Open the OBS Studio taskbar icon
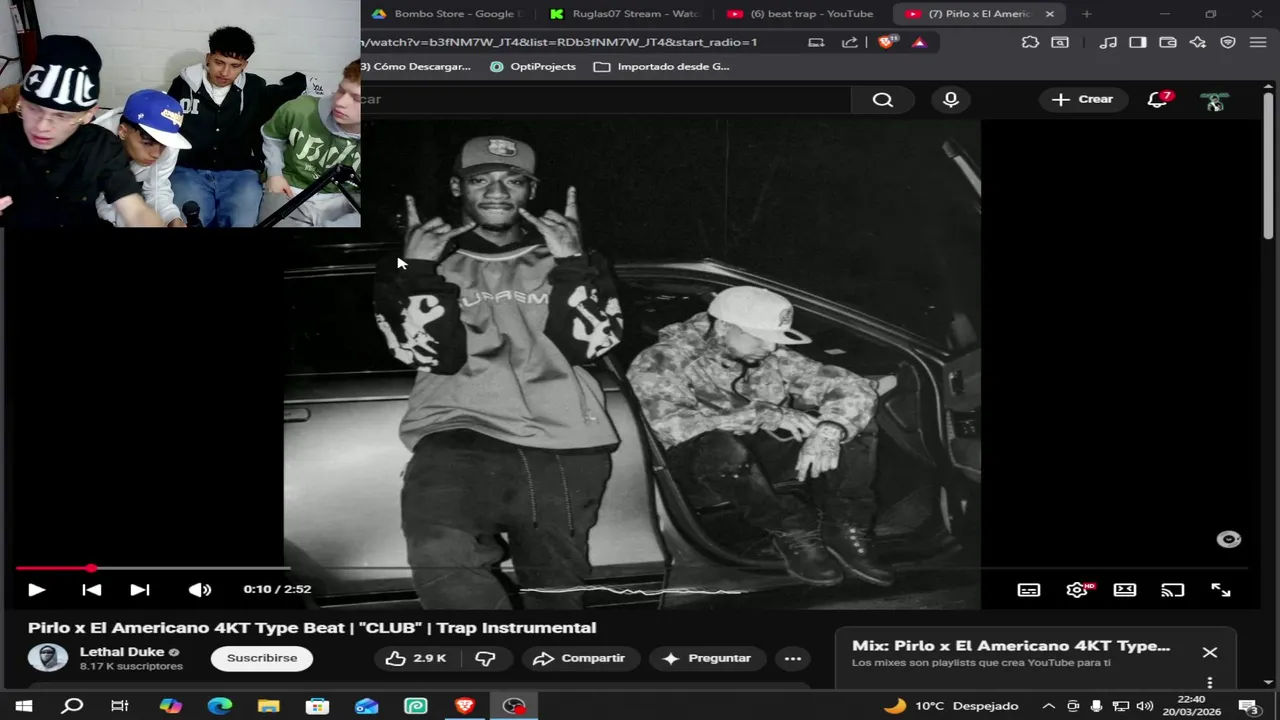Viewport: 1280px width, 720px height. click(x=514, y=706)
